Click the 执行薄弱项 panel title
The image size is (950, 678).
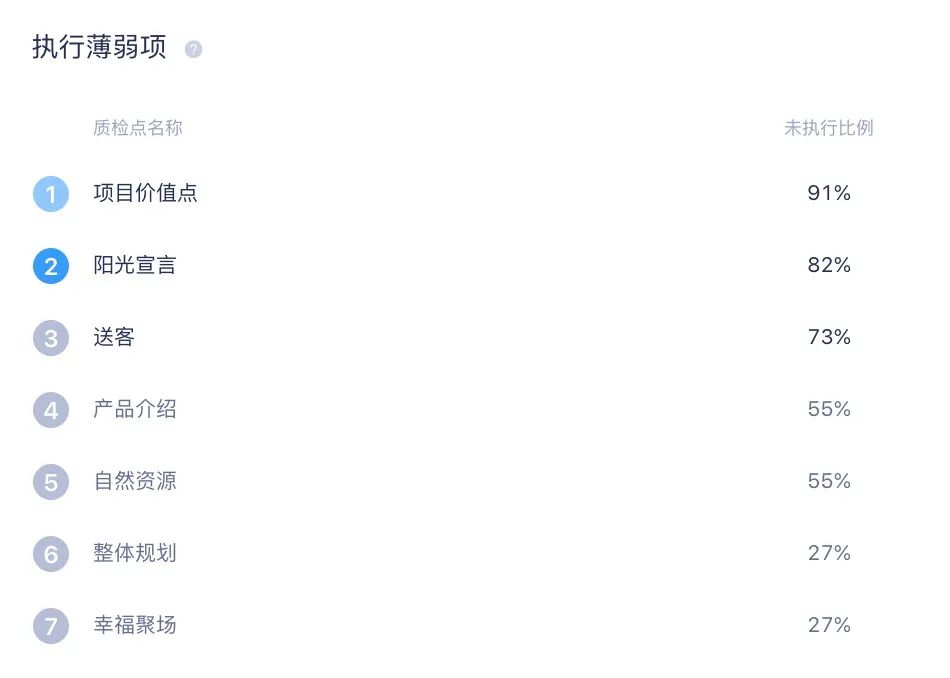click(99, 48)
